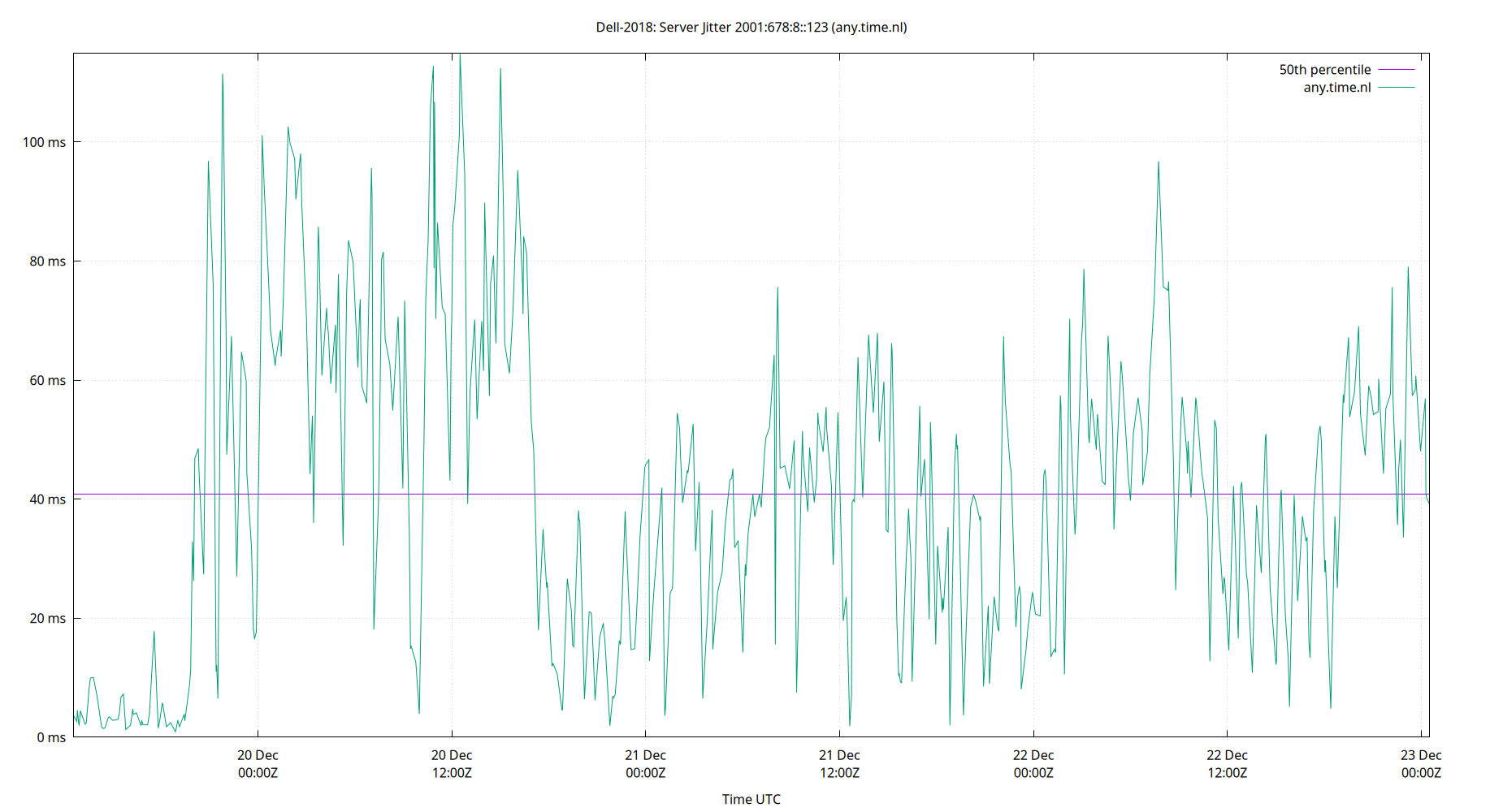Select the 40 ms y-axis tick label
This screenshot has width=1503, height=812.
tap(48, 499)
